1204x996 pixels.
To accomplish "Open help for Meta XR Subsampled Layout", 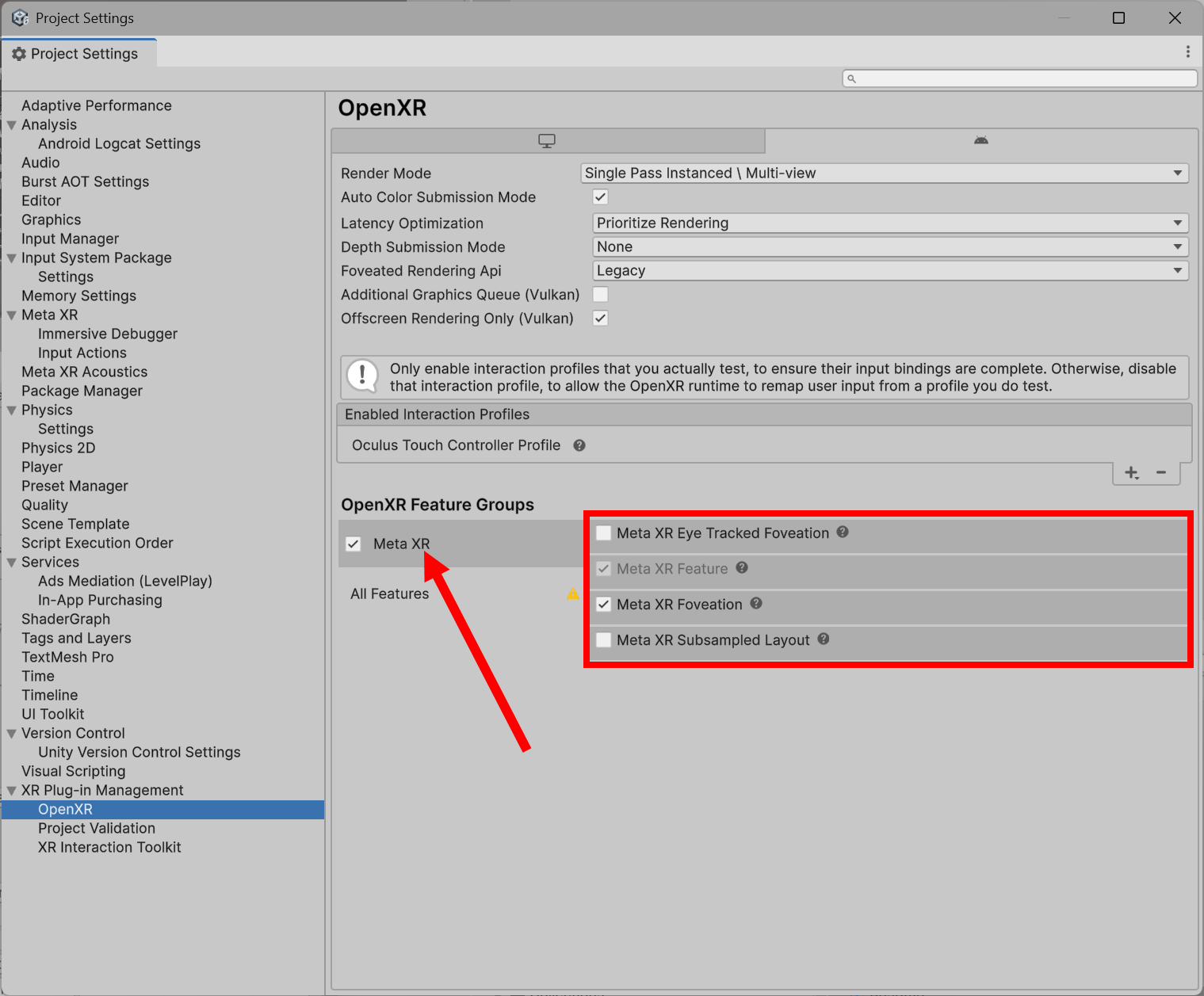I will [x=824, y=639].
